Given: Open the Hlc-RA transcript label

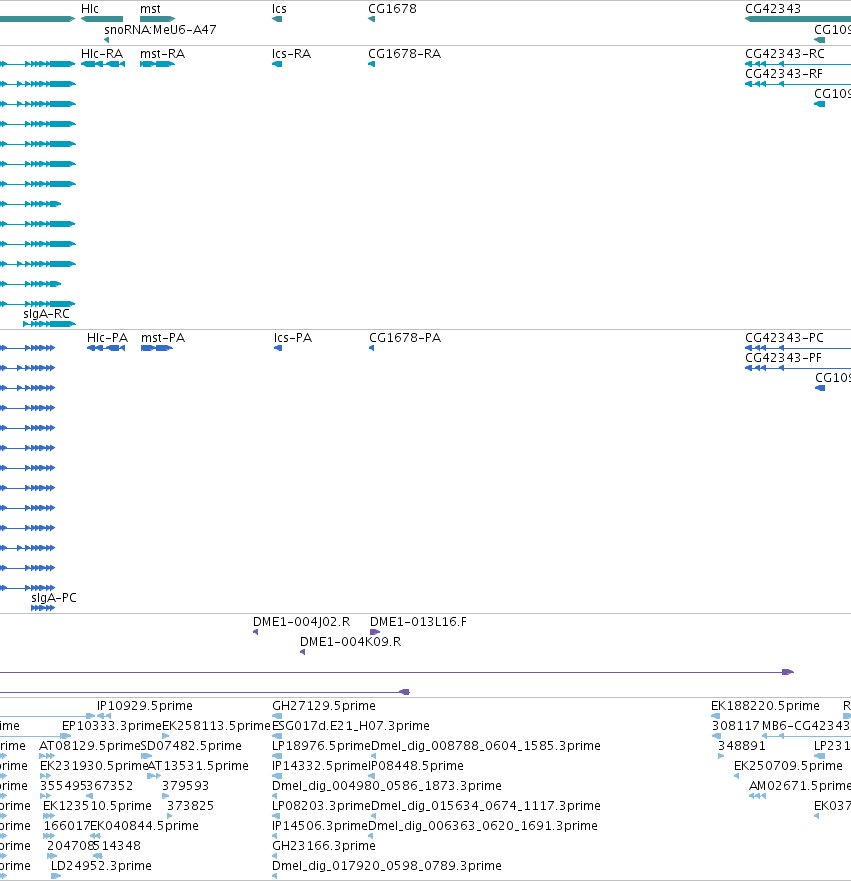Looking at the screenshot, I should [102, 54].
